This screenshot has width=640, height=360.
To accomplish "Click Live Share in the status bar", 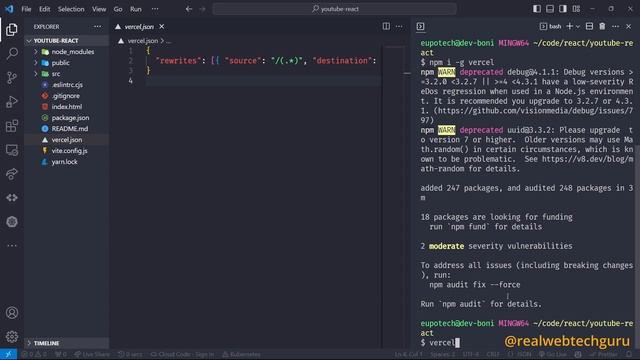I will click(92, 355).
